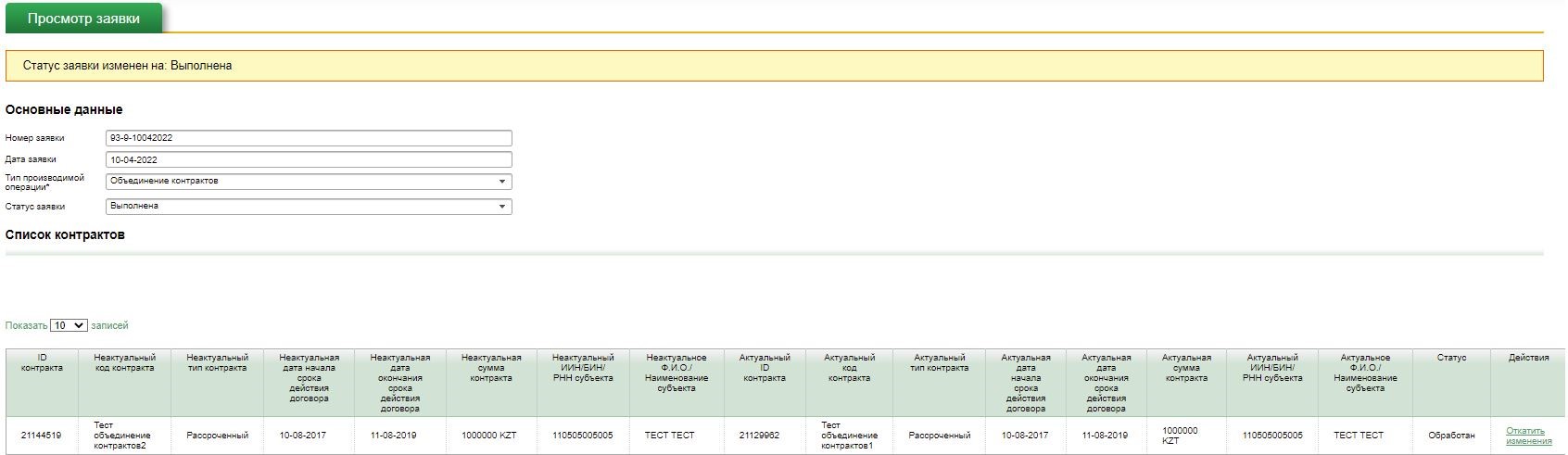Sort by Статус column header
The image size is (1568, 455).
(x=1451, y=358)
